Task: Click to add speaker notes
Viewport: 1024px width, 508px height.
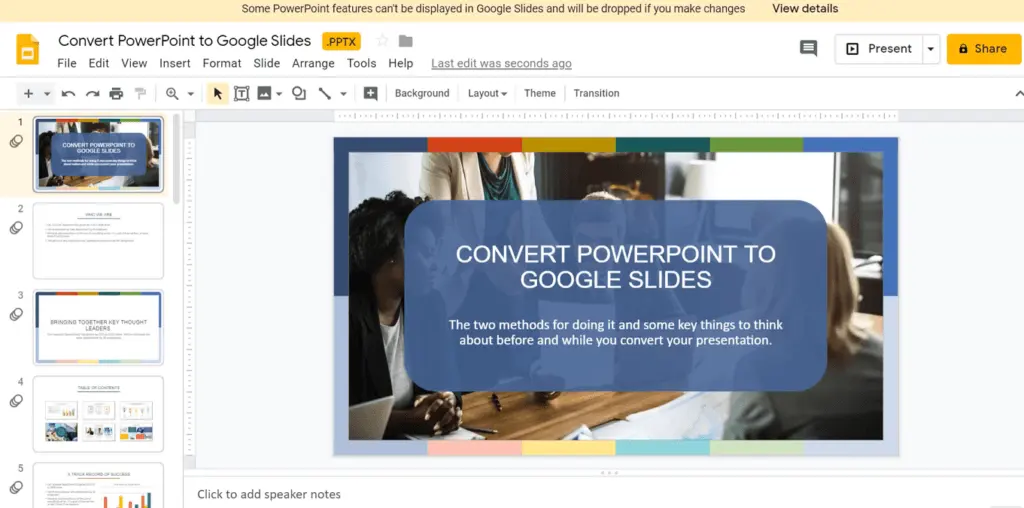Action: pos(268,494)
